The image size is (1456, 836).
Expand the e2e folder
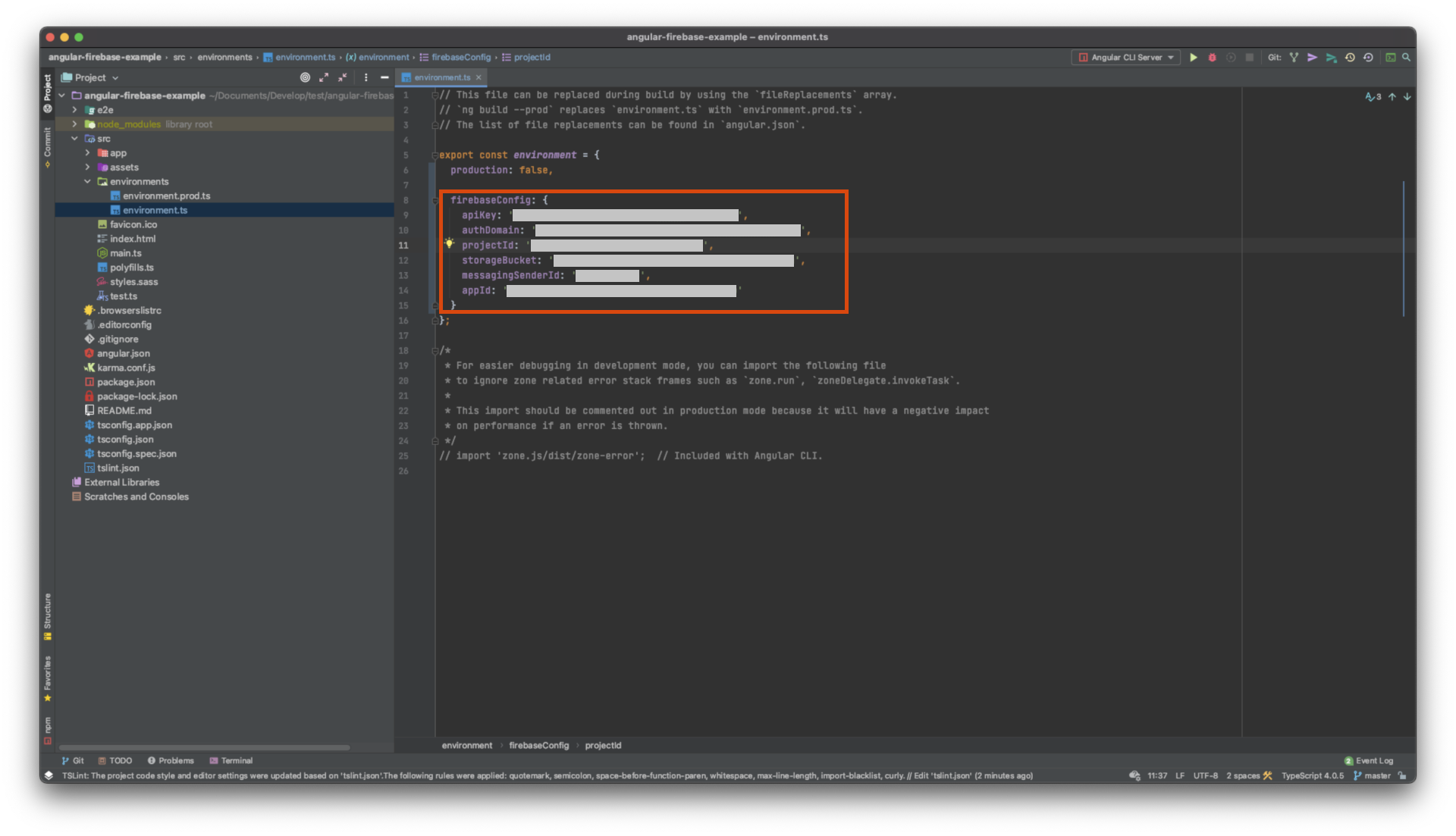coord(74,110)
